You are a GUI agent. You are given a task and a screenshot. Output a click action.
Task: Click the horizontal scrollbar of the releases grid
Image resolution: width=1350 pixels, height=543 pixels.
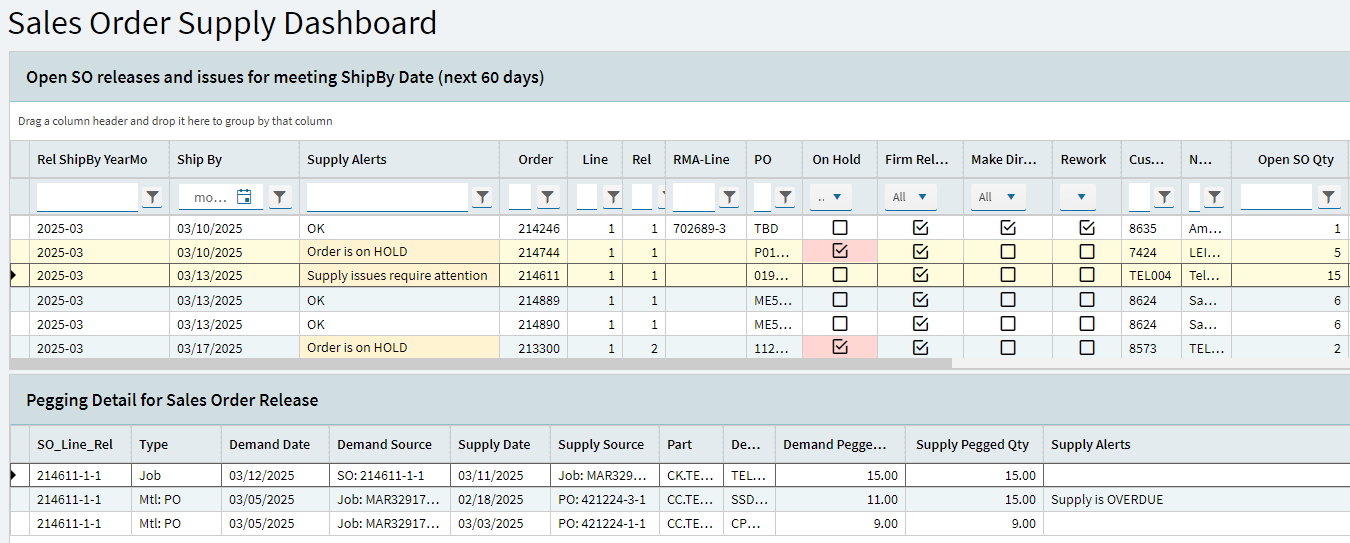coord(480,363)
